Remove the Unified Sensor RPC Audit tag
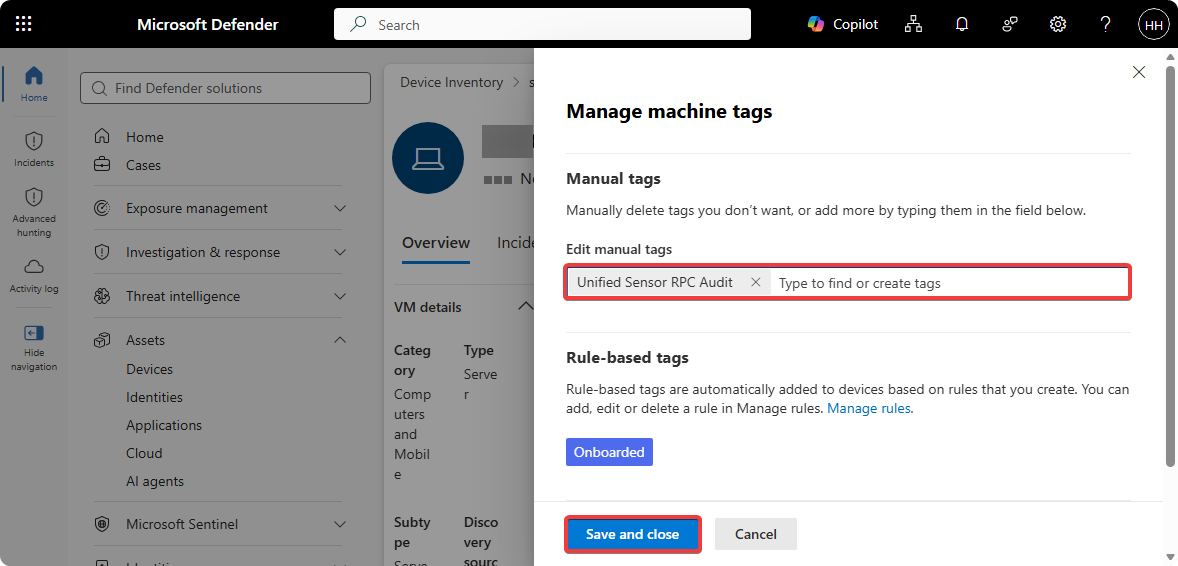The height and width of the screenshot is (566, 1178). tap(756, 283)
